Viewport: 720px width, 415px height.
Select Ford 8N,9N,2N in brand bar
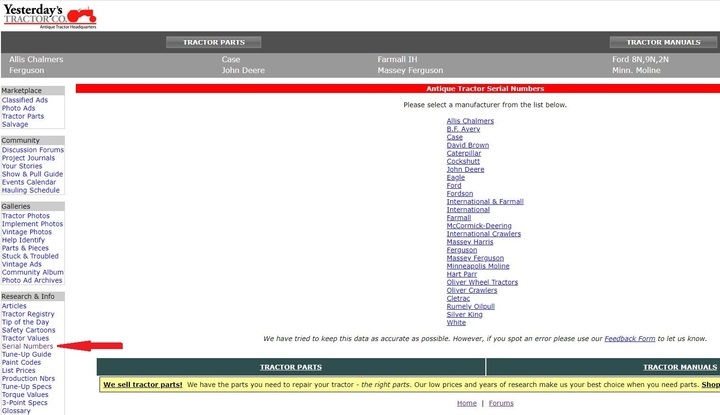coord(641,59)
